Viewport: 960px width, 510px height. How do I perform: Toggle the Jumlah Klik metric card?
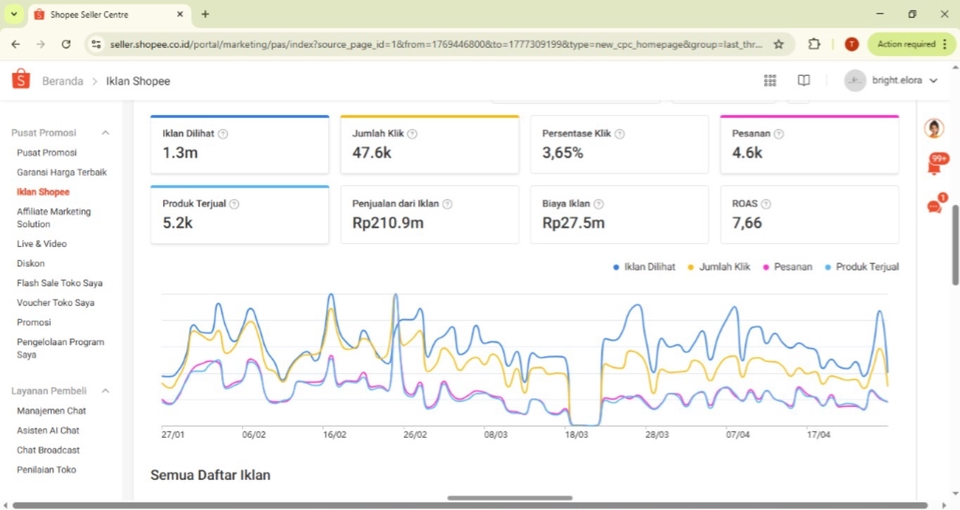pos(430,144)
